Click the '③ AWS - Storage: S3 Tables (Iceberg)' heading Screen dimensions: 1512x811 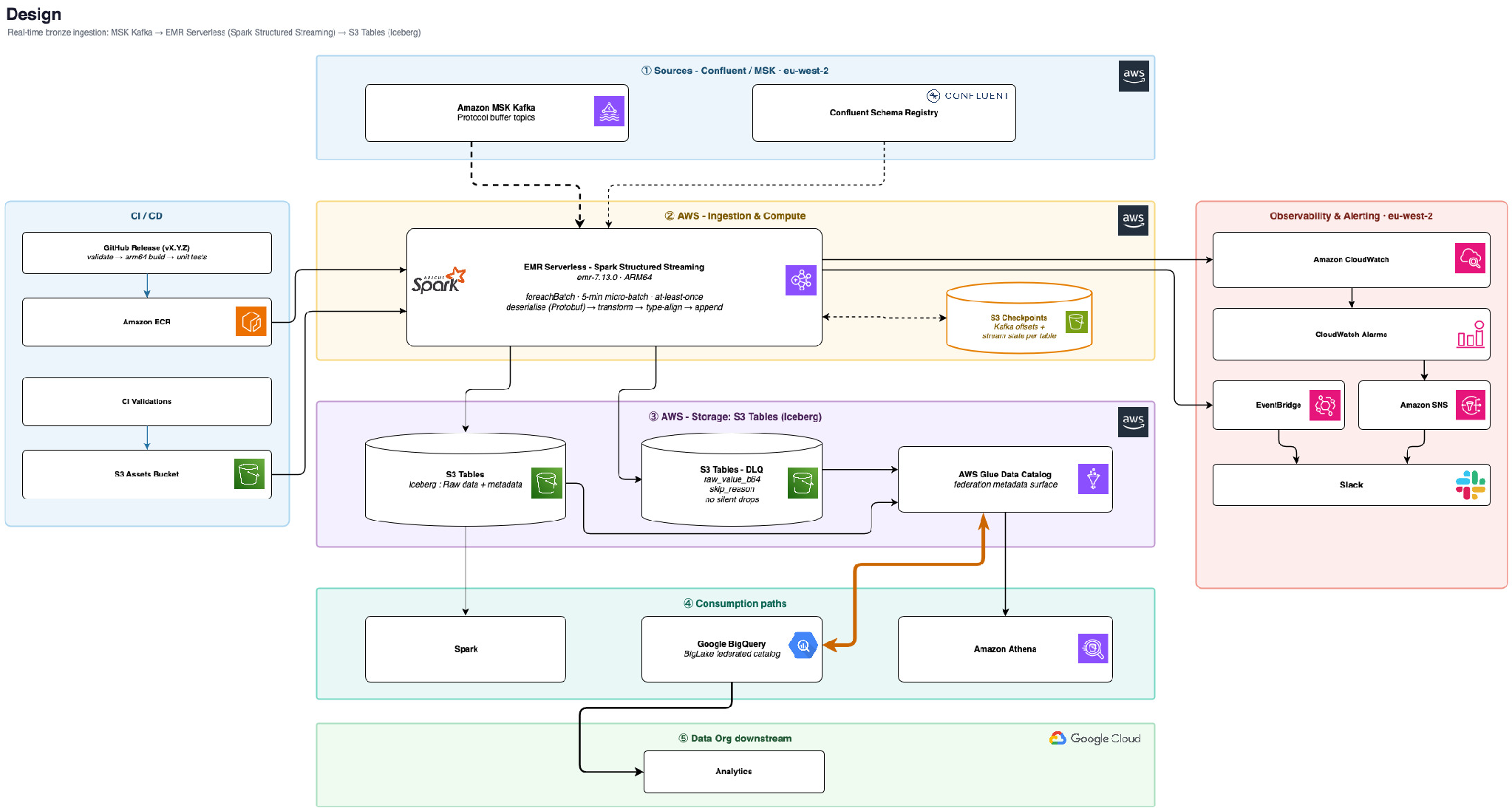(735, 417)
